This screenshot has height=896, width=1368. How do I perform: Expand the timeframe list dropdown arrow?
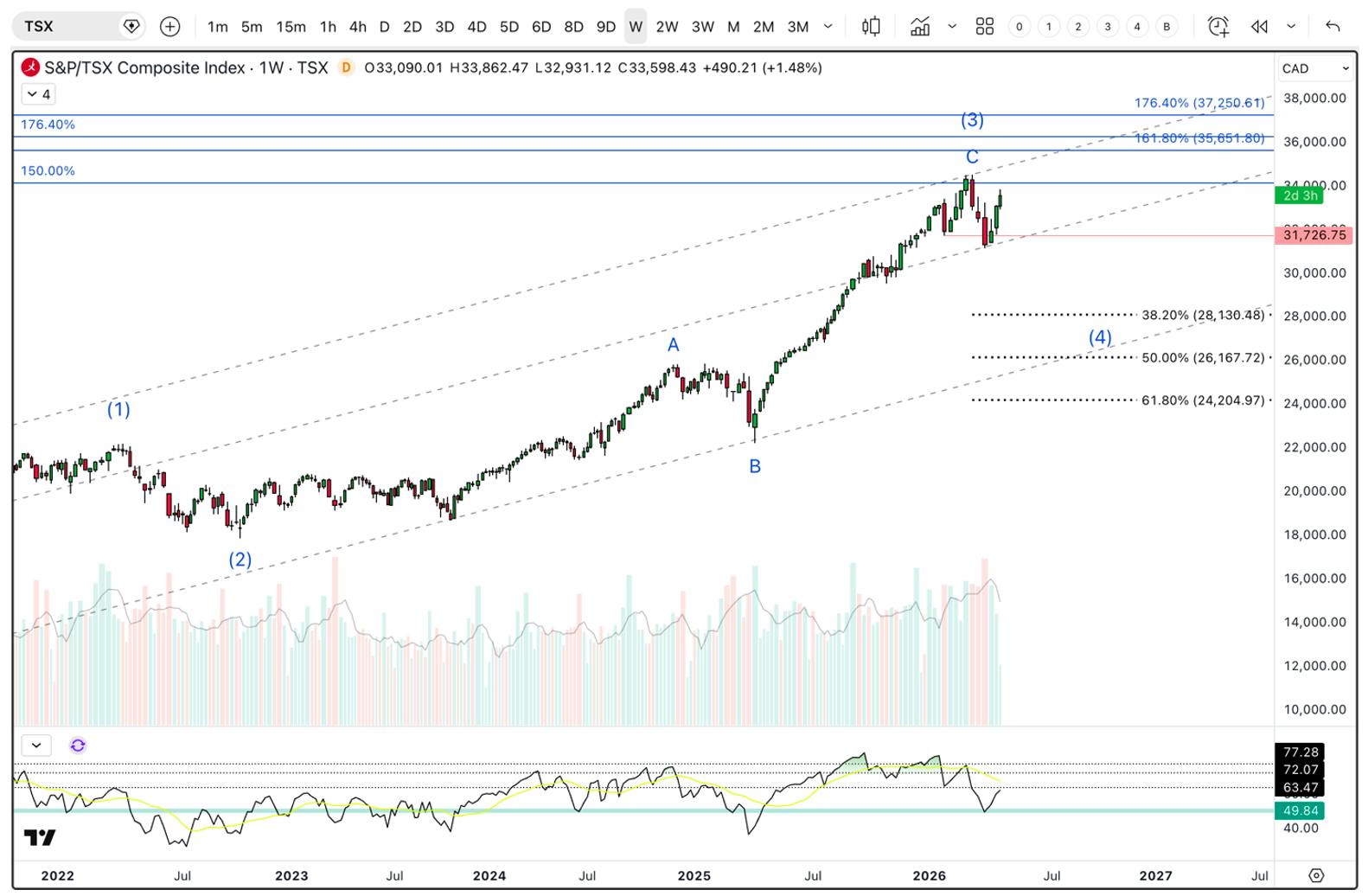828,26
